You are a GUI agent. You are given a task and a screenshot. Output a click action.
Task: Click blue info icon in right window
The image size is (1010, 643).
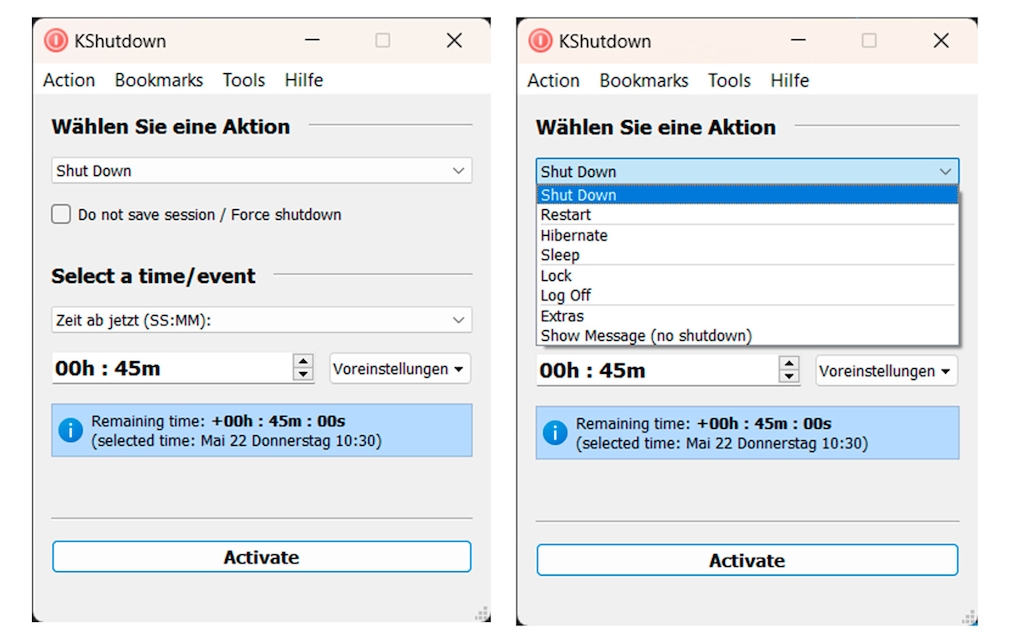555,433
